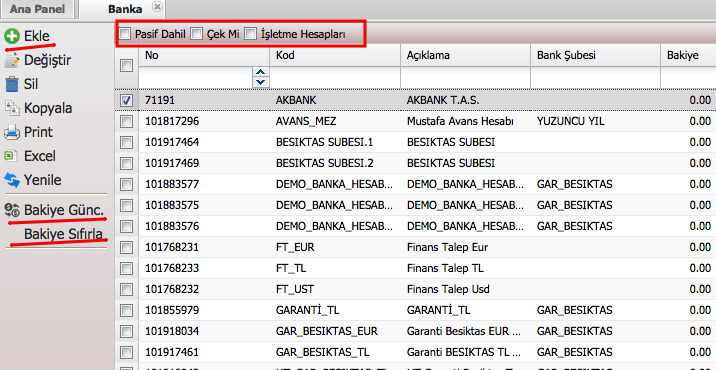Click the Finans Talep Eur cell

click(447, 248)
